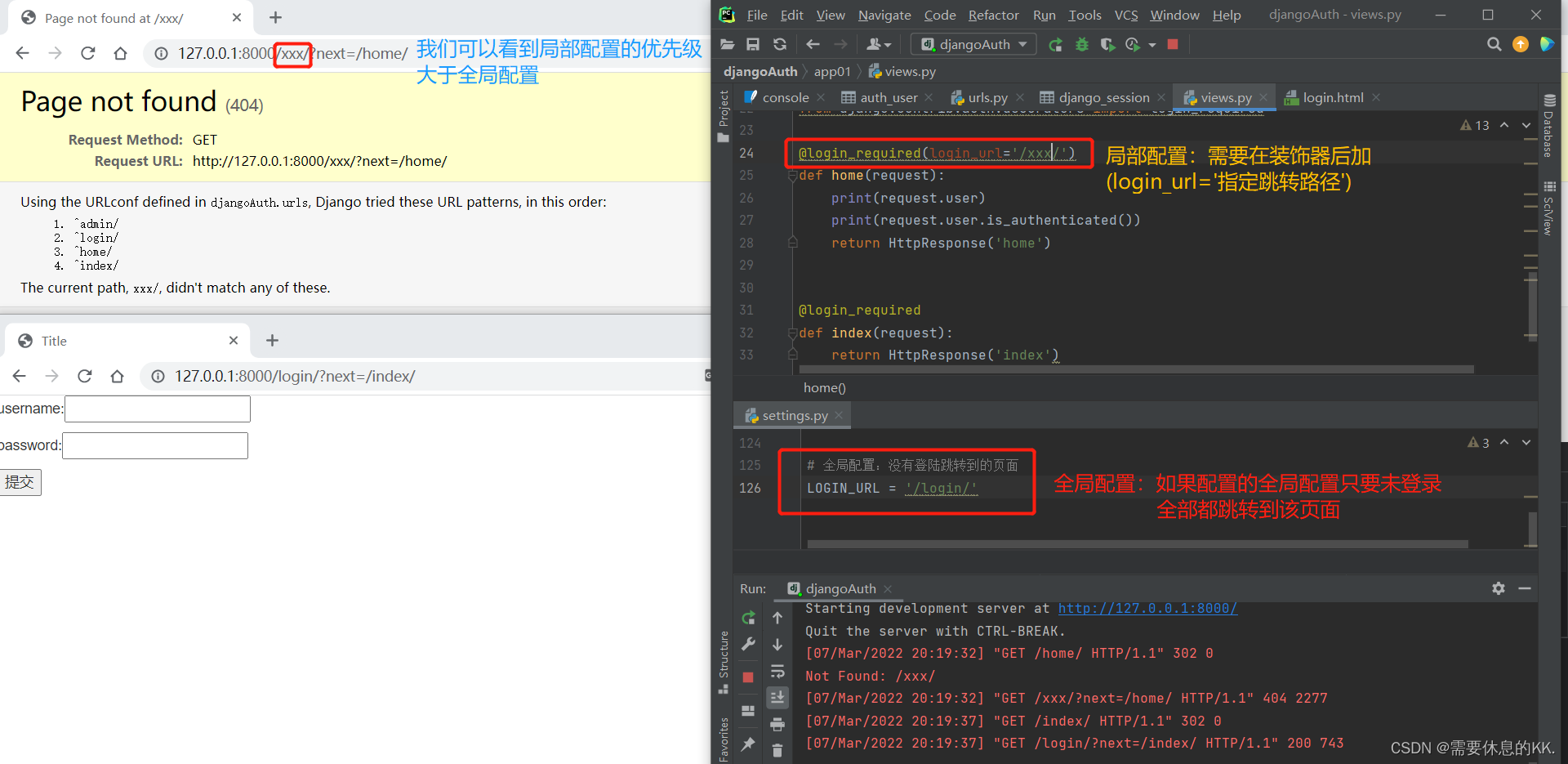Close the views.py tab

coord(1263,97)
